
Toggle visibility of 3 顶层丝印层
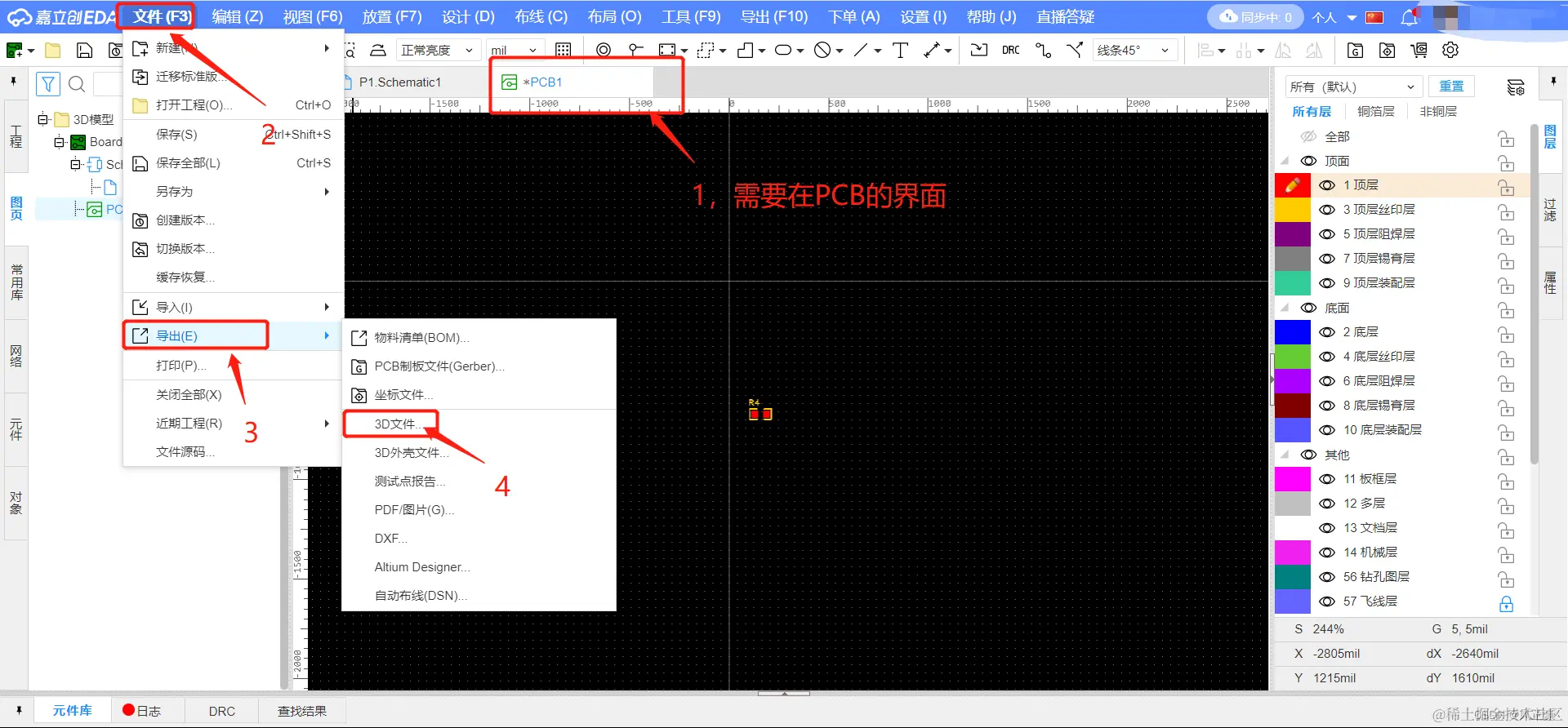point(1327,210)
